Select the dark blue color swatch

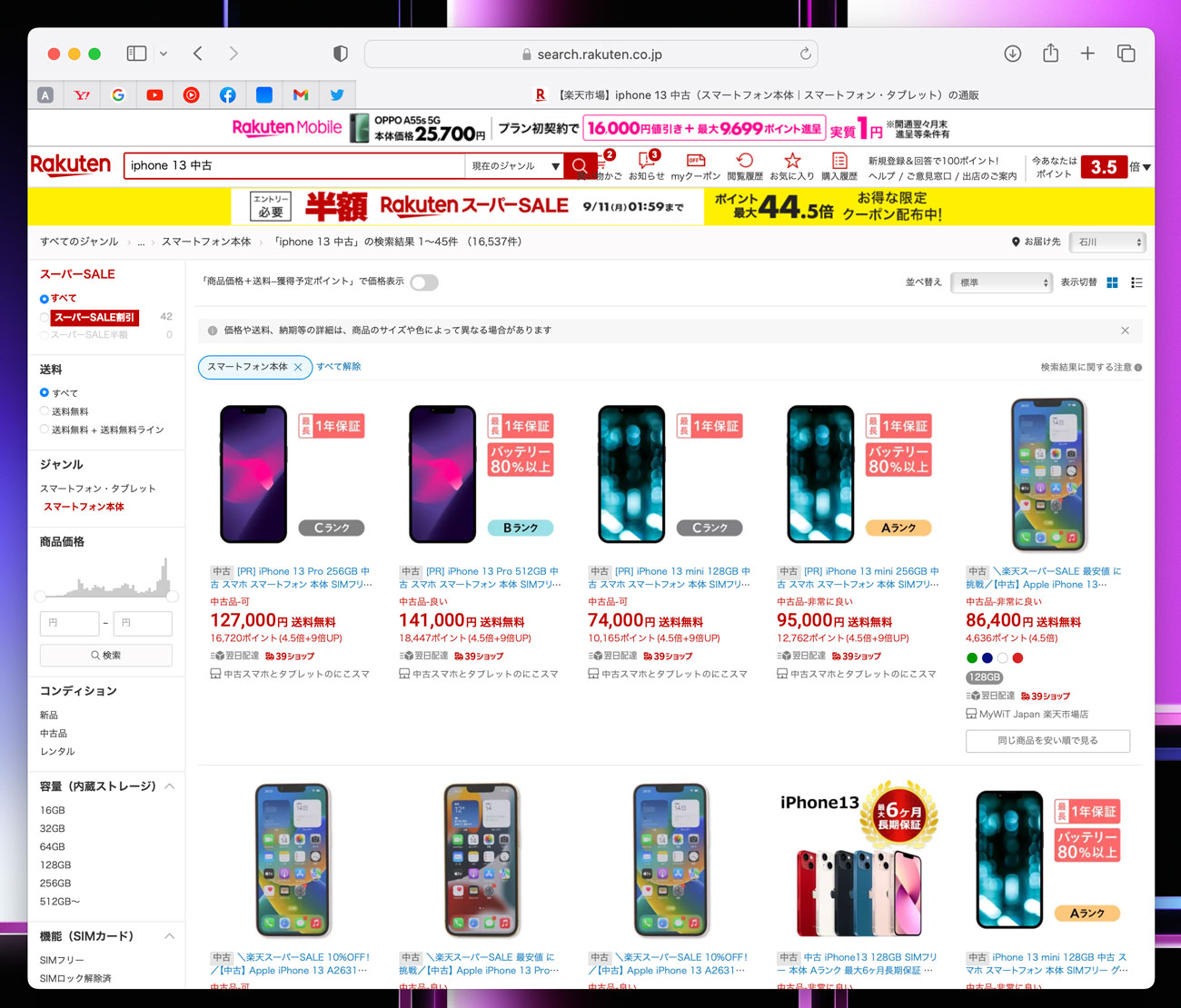tap(987, 657)
